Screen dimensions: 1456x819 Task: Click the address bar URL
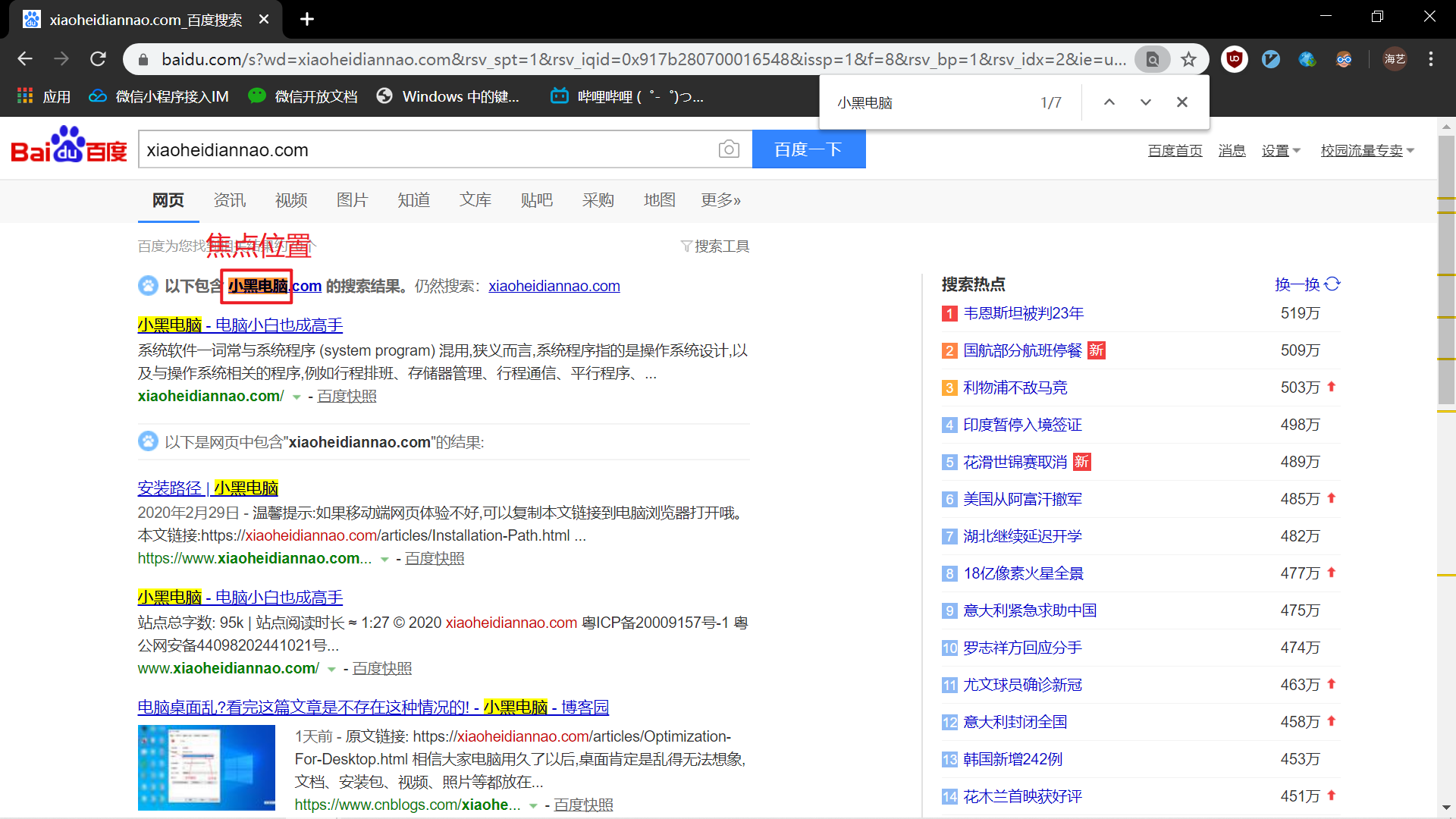643,59
